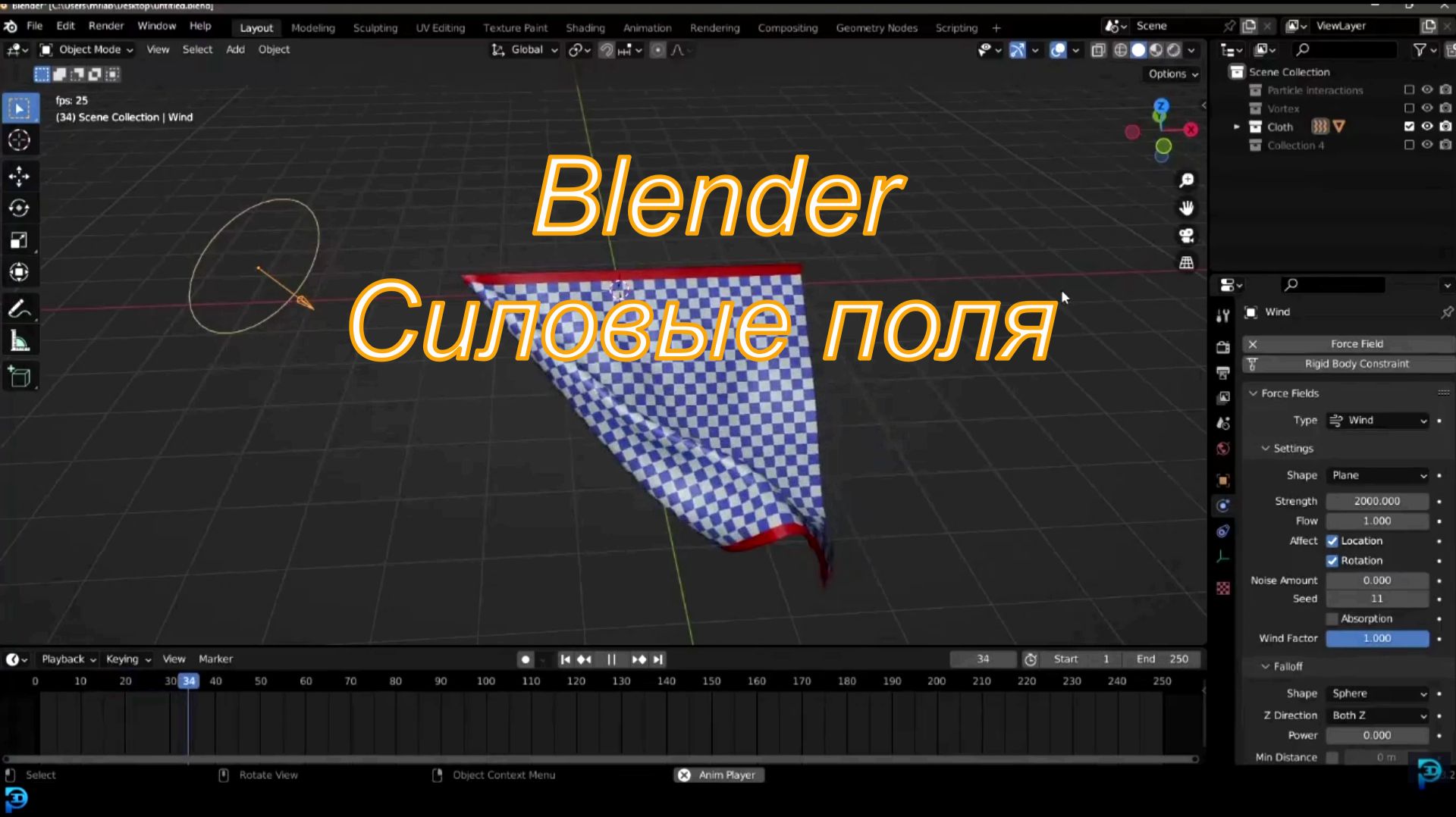This screenshot has height=817, width=1456.
Task: Toggle the camera view icon
Action: pyautogui.click(x=1187, y=235)
